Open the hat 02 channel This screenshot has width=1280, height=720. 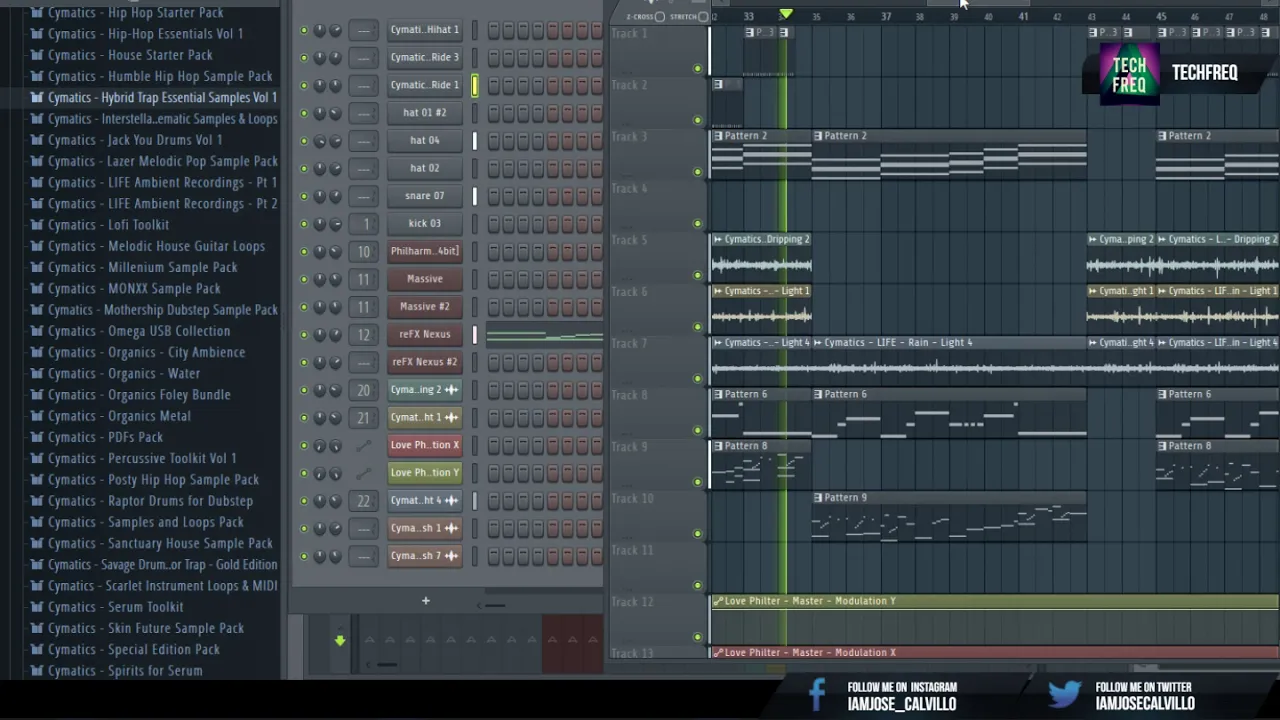point(425,168)
